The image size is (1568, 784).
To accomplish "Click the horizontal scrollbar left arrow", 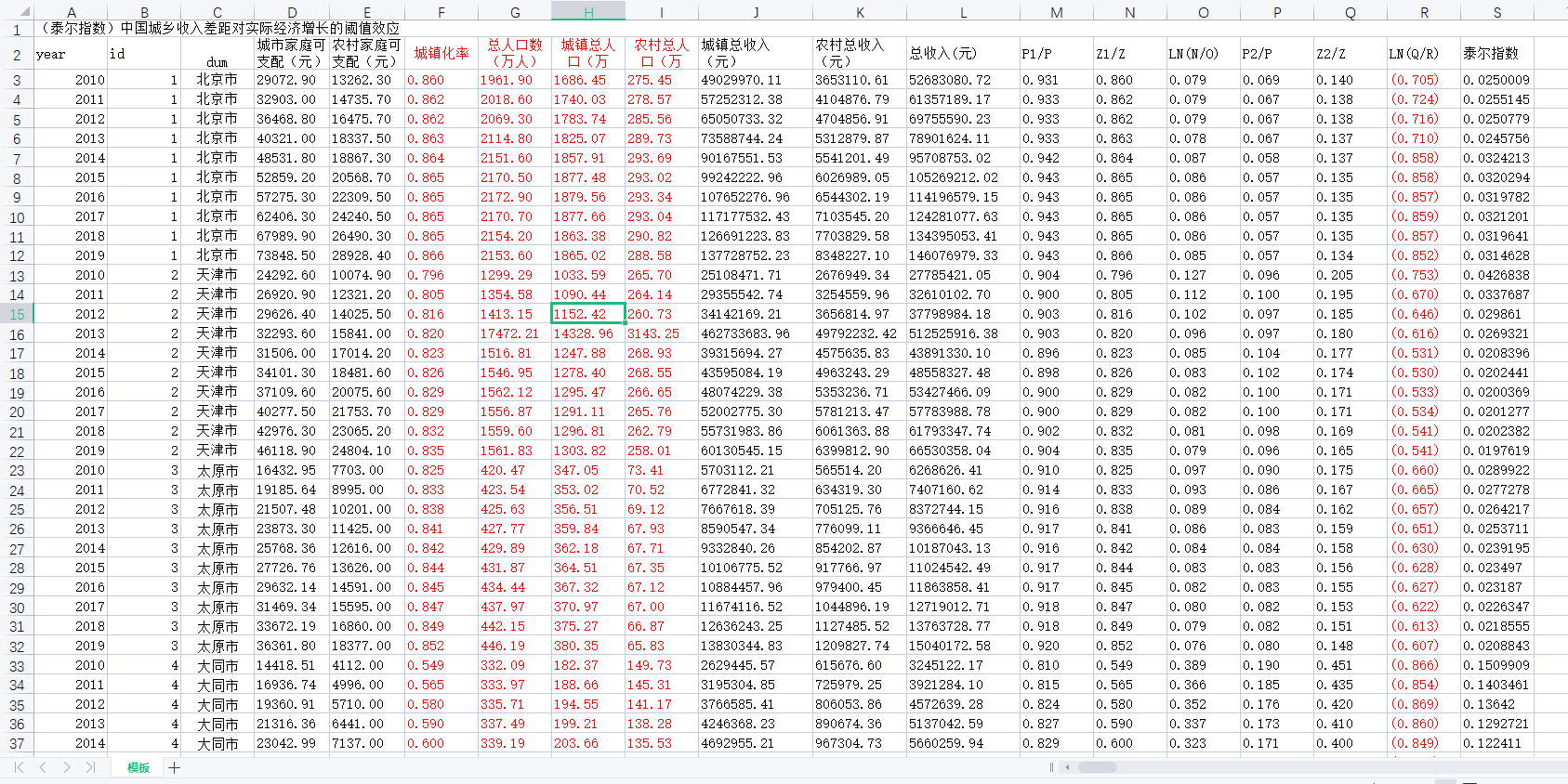I will click(1068, 767).
